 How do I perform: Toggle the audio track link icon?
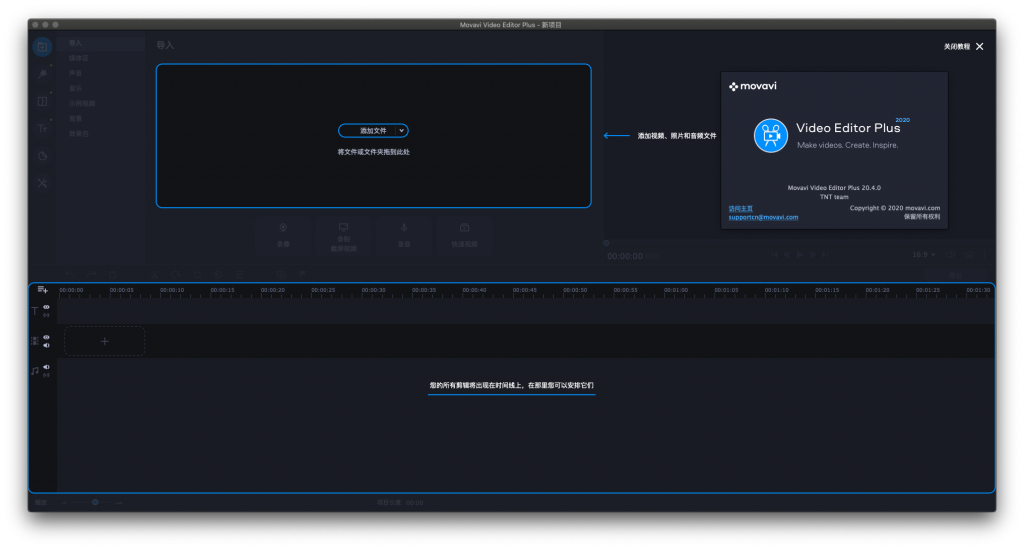[46, 375]
